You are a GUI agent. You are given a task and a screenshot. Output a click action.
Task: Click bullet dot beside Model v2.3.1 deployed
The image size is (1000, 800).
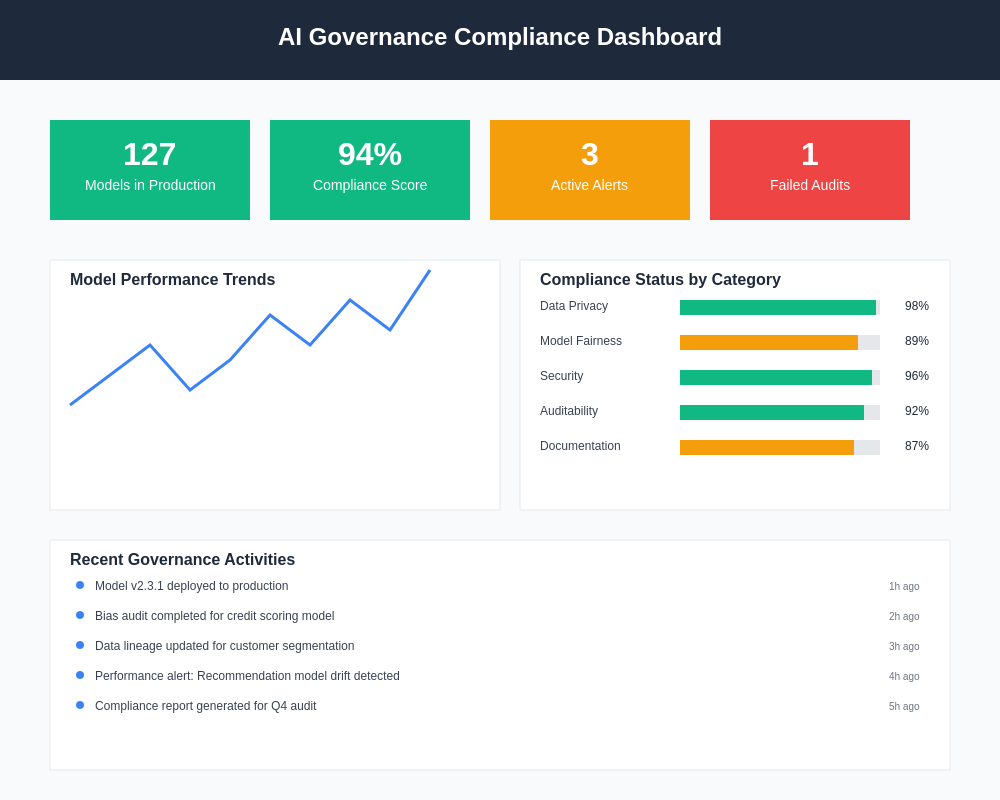tap(80, 585)
